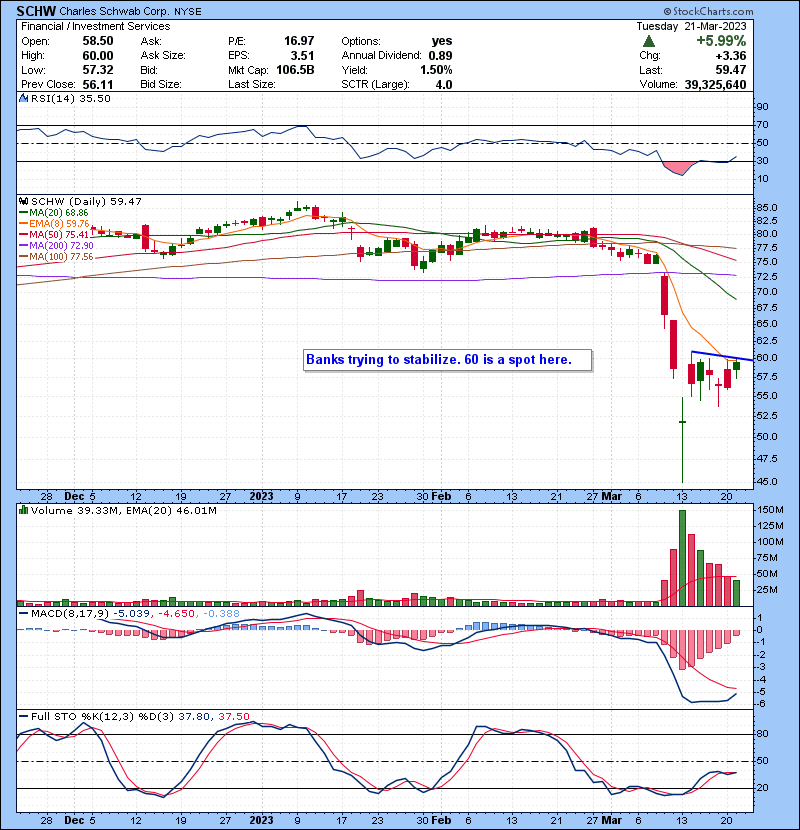Click the 90 level on the RSI axis
This screenshot has width=800, height=830.
click(x=762, y=107)
